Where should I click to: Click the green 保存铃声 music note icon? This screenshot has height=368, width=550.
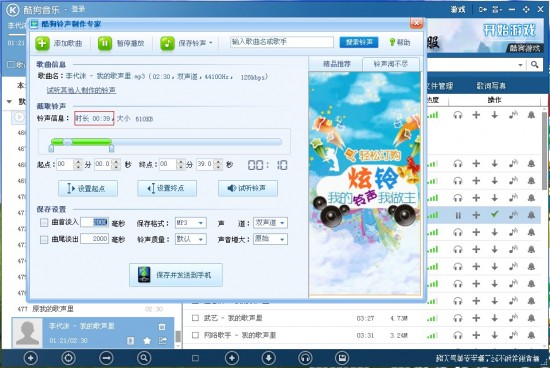click(167, 43)
